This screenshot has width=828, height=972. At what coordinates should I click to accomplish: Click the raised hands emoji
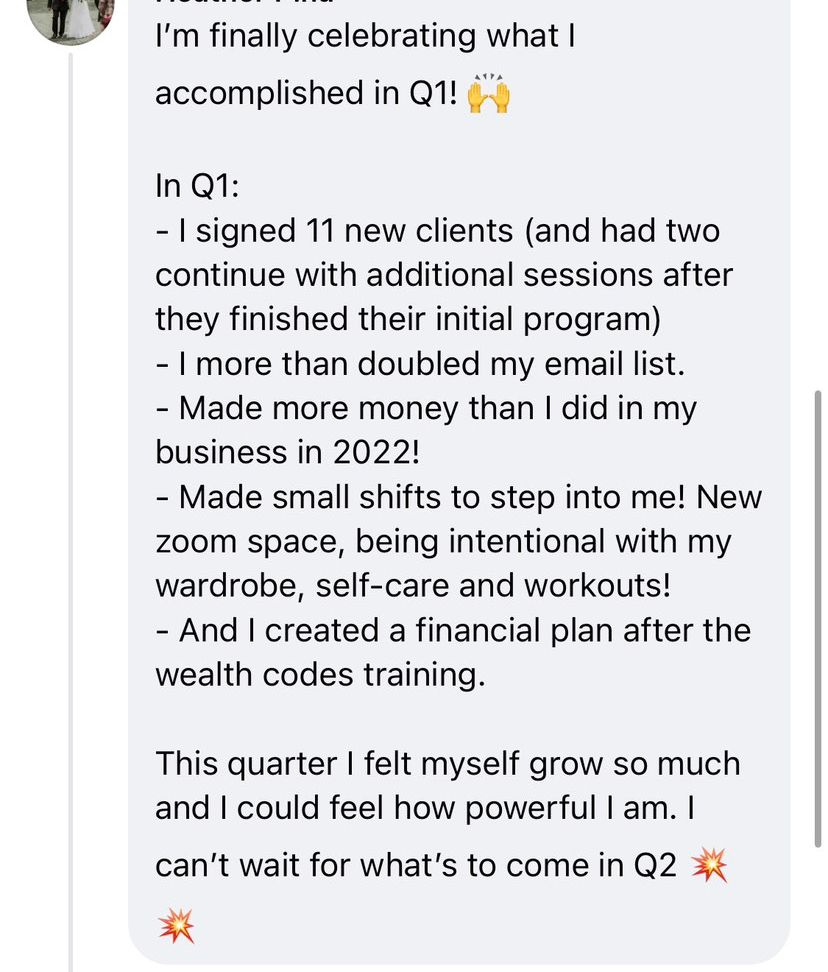point(488,94)
